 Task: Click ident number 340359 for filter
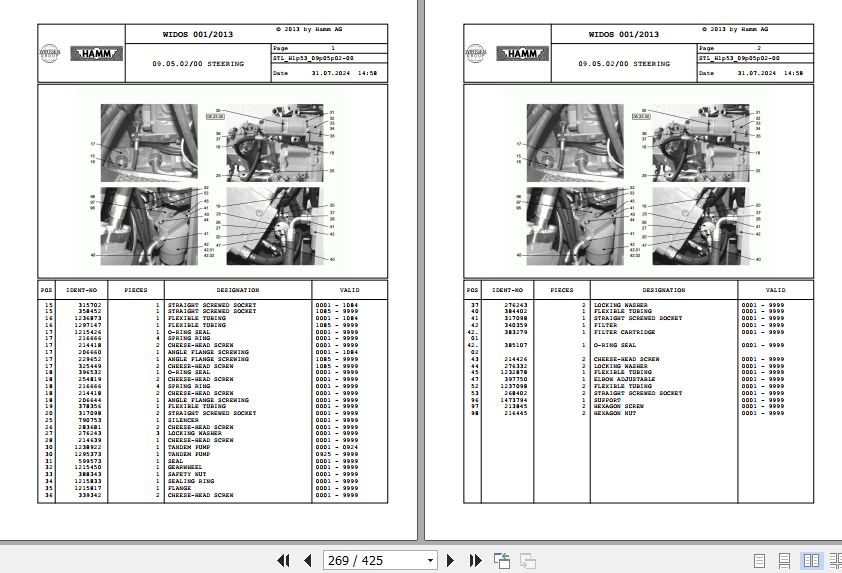pos(516,325)
